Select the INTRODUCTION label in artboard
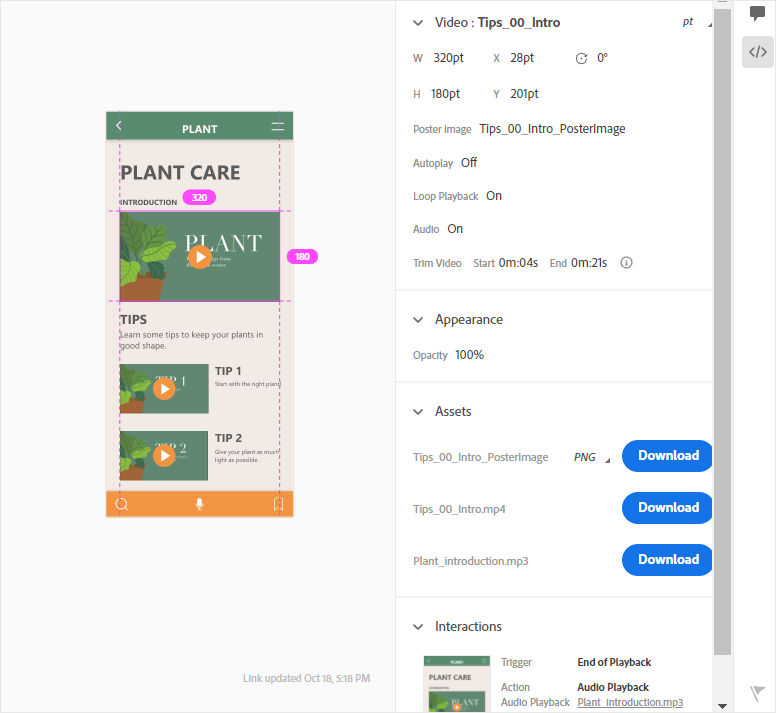The width and height of the screenshot is (776, 713). [x=148, y=202]
